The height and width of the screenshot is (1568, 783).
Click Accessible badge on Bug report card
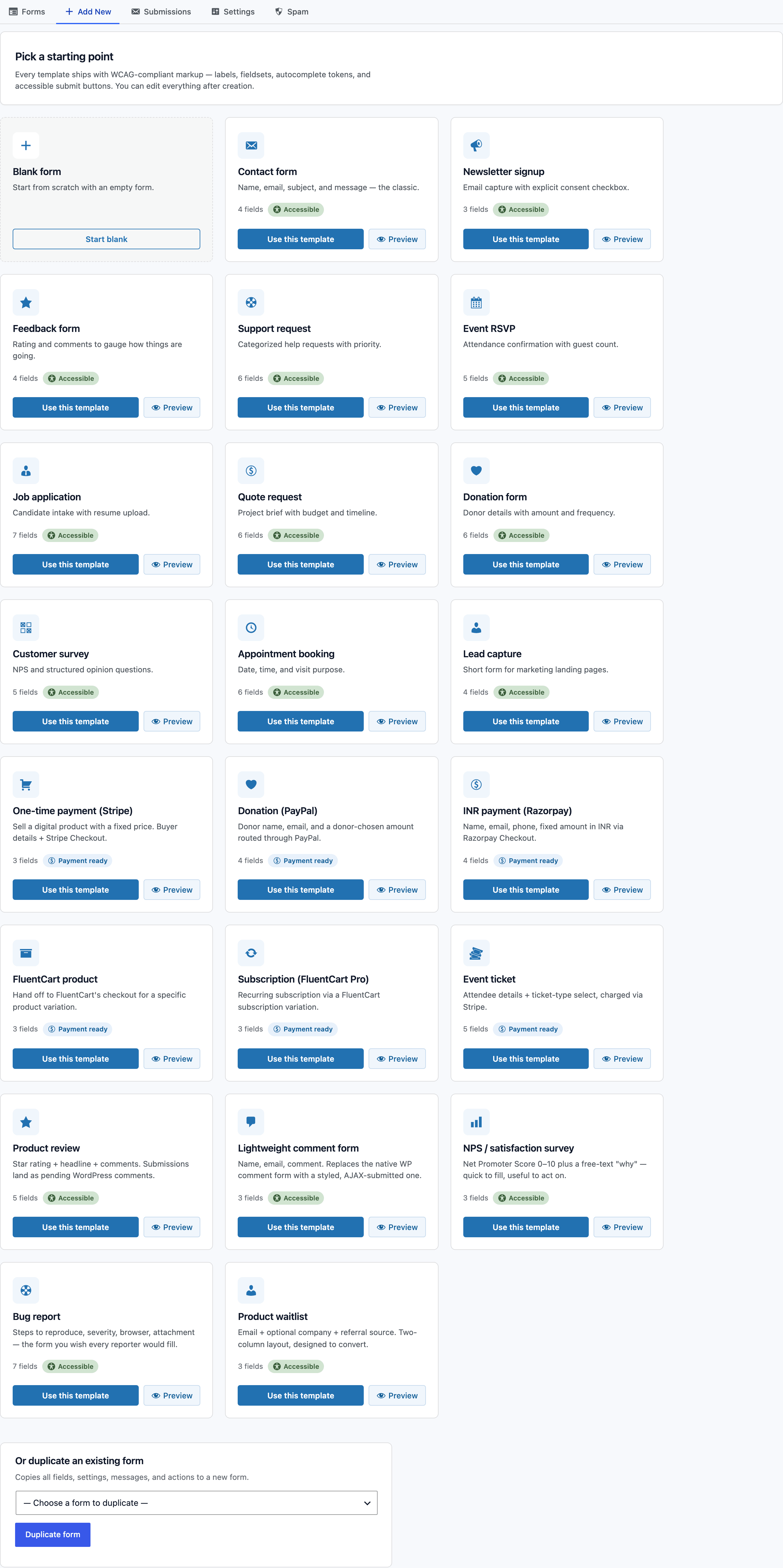pyautogui.click(x=71, y=1366)
